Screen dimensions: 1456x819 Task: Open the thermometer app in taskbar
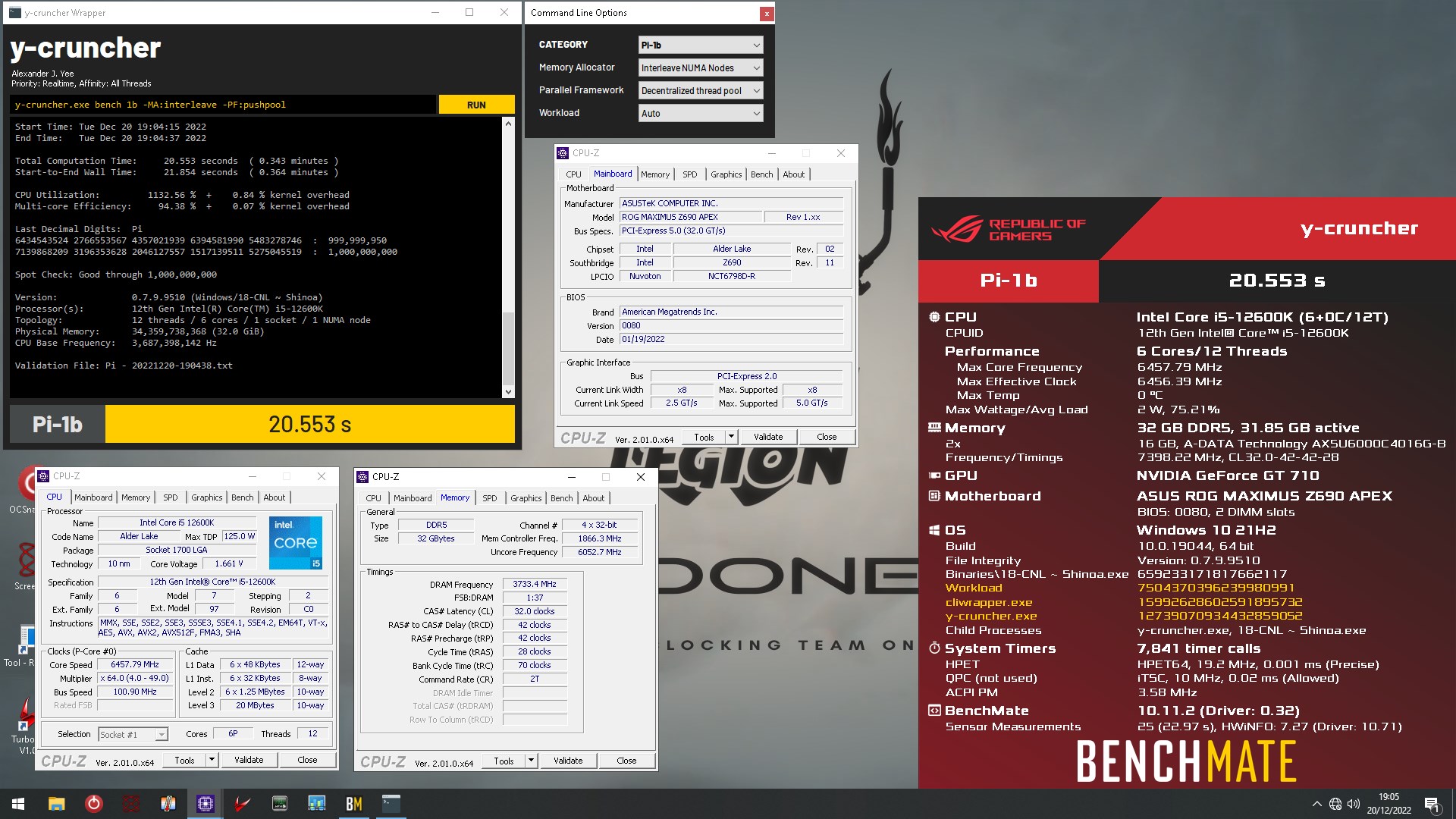tap(168, 804)
